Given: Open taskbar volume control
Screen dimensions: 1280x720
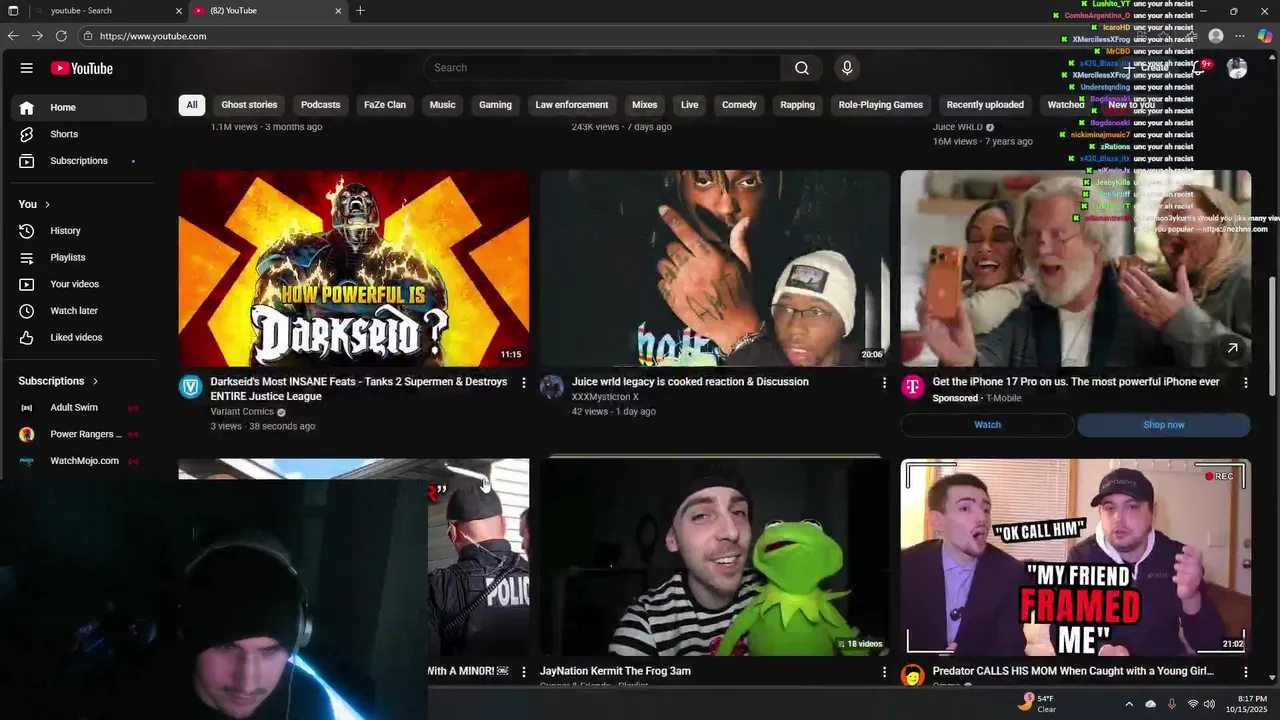Looking at the screenshot, I should [x=1209, y=704].
